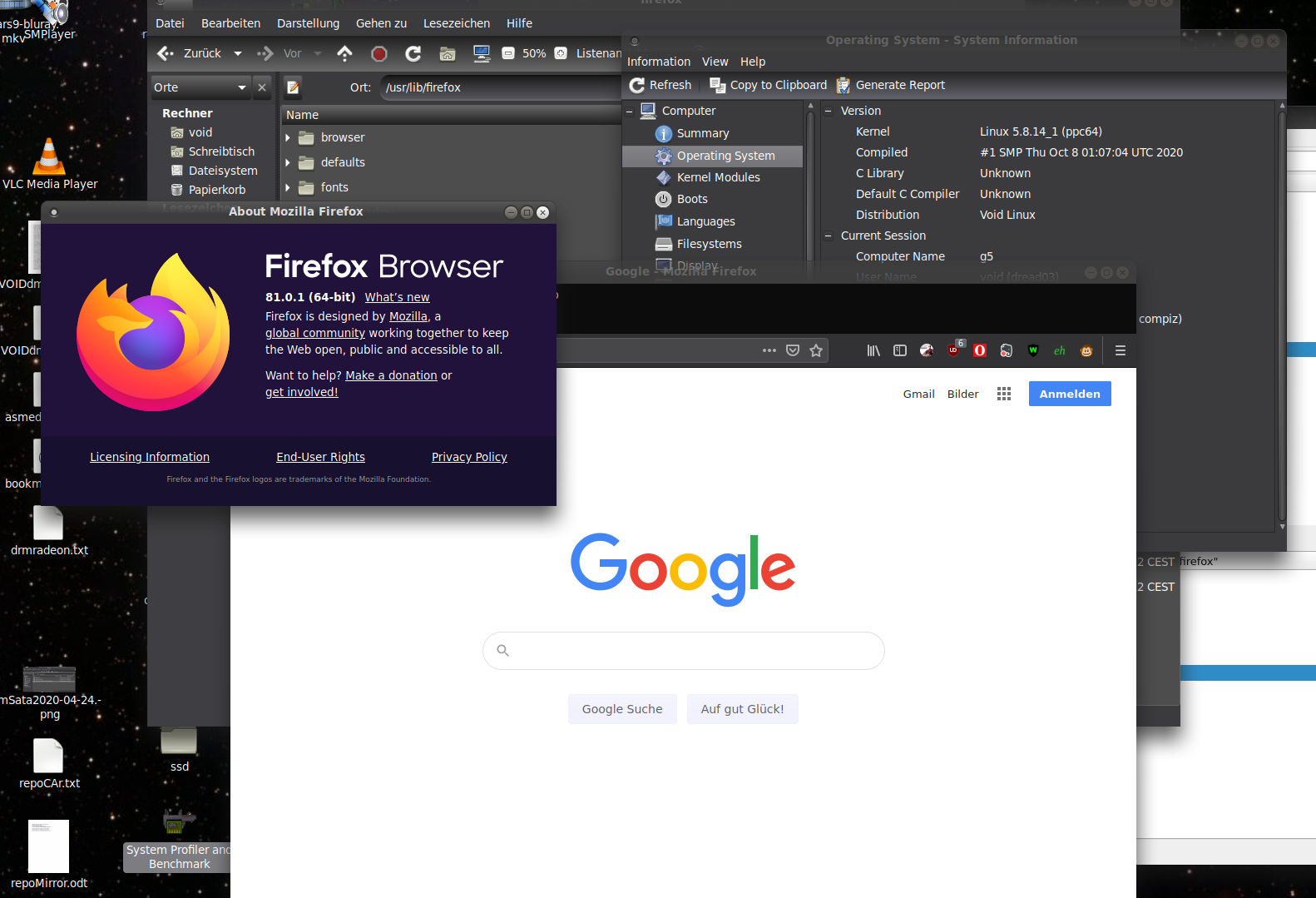This screenshot has height=898, width=1316.
Task: Collapse the Version section
Action: click(x=828, y=111)
